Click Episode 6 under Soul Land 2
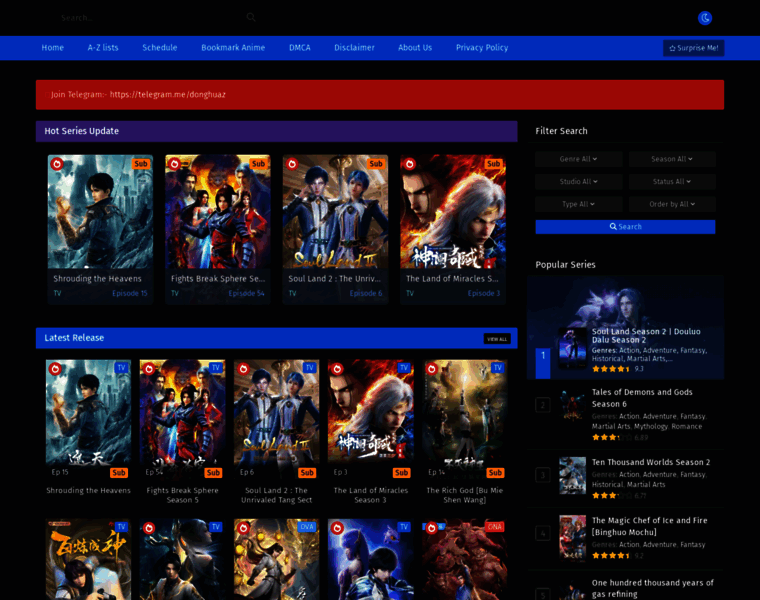The height and width of the screenshot is (600, 760). pyautogui.click(x=365, y=293)
